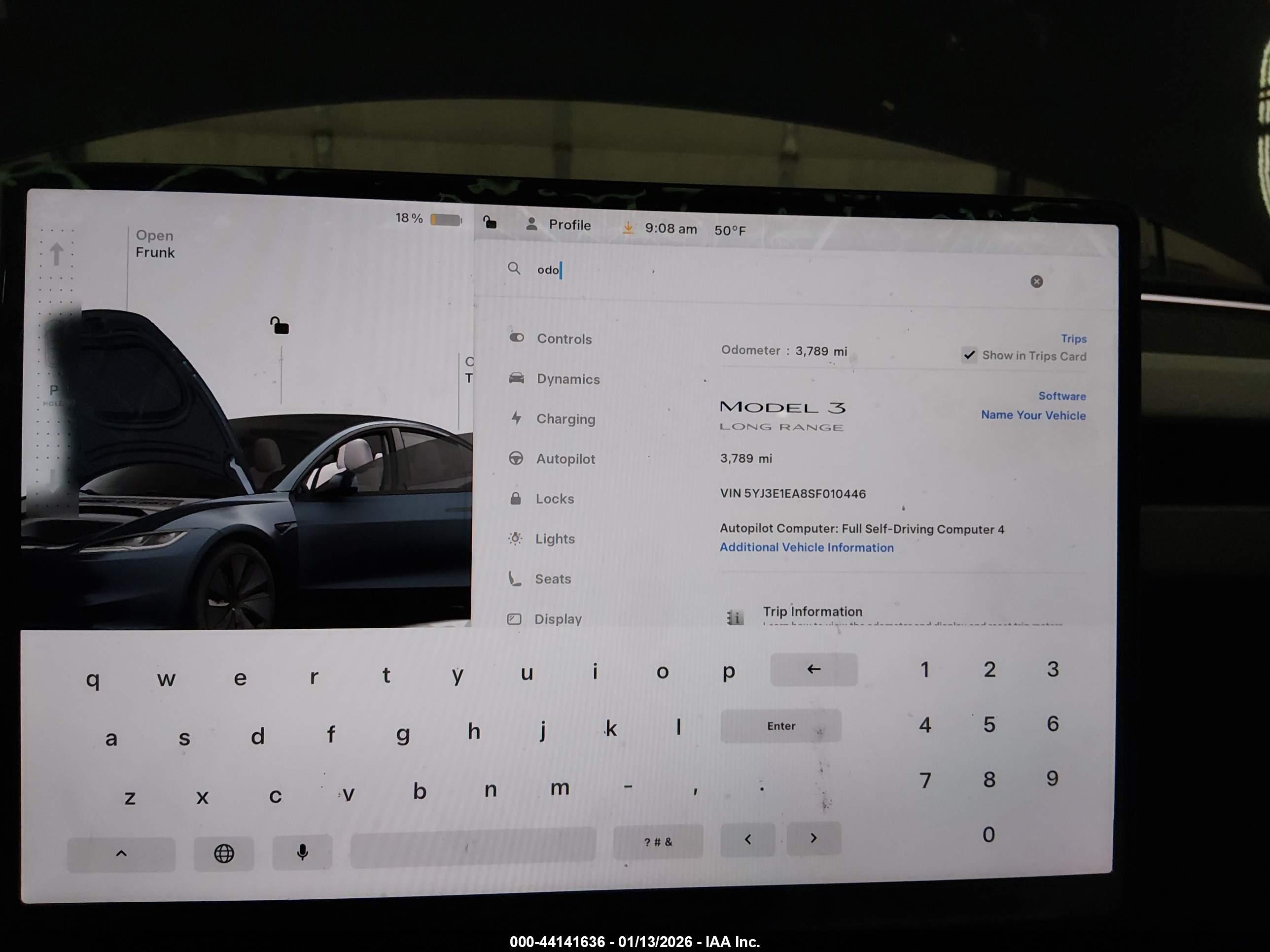Viewport: 1270px width, 952px height.
Task: Switch to symbols with ?#& key
Action: pyautogui.click(x=658, y=842)
